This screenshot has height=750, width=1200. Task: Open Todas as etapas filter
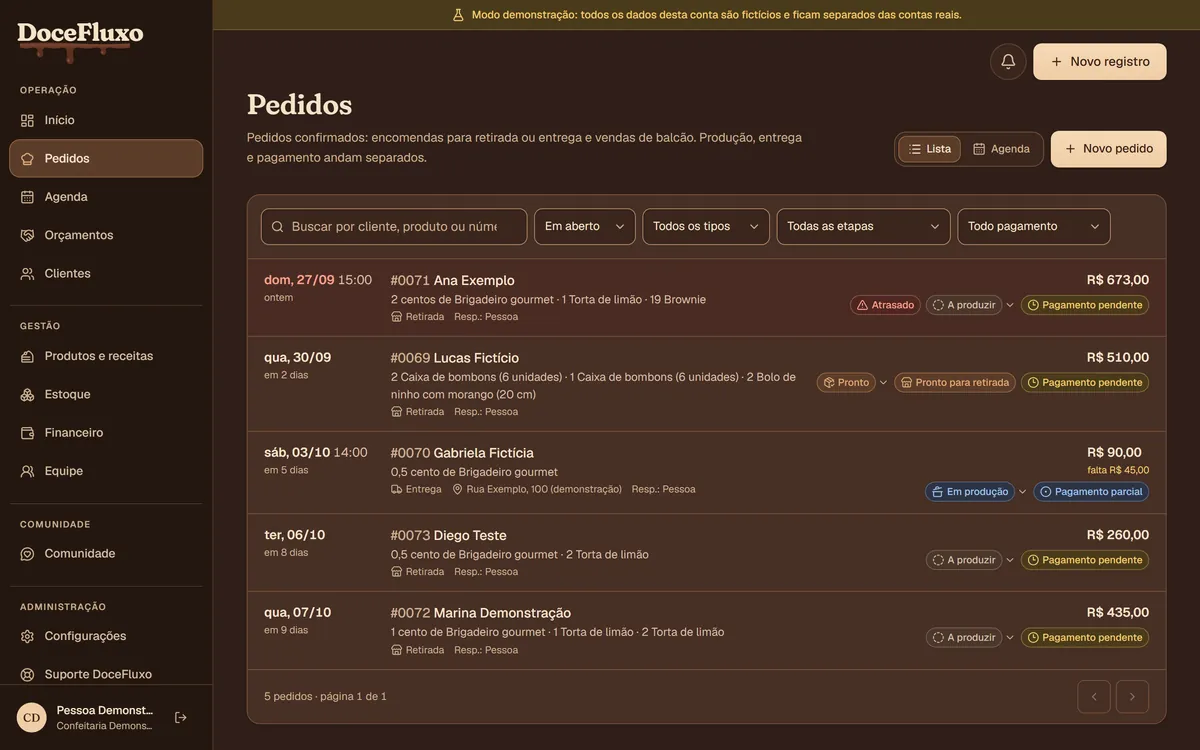pos(864,227)
